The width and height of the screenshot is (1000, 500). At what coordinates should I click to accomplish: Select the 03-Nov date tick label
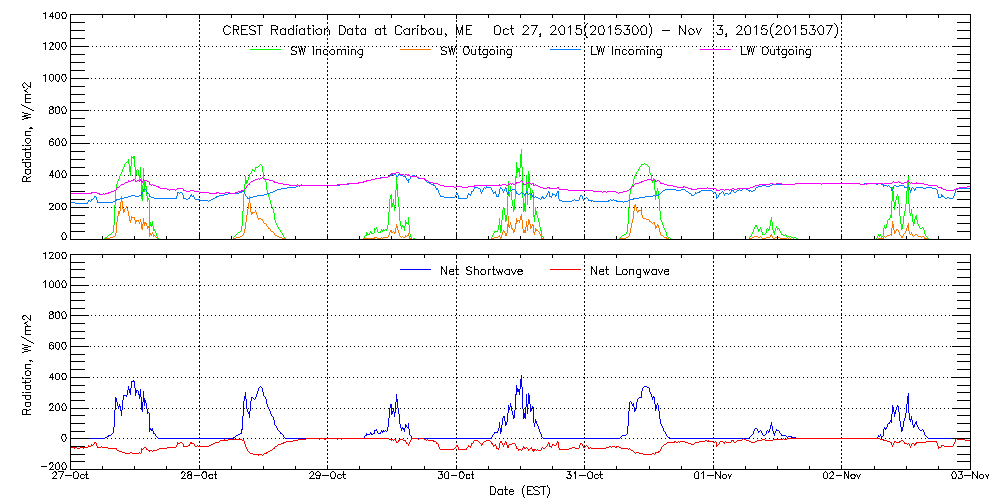(968, 476)
